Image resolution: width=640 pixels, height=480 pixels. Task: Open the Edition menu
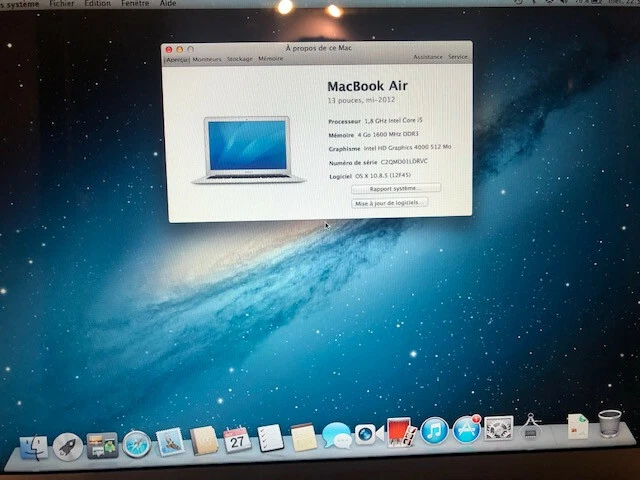tap(98, 3)
